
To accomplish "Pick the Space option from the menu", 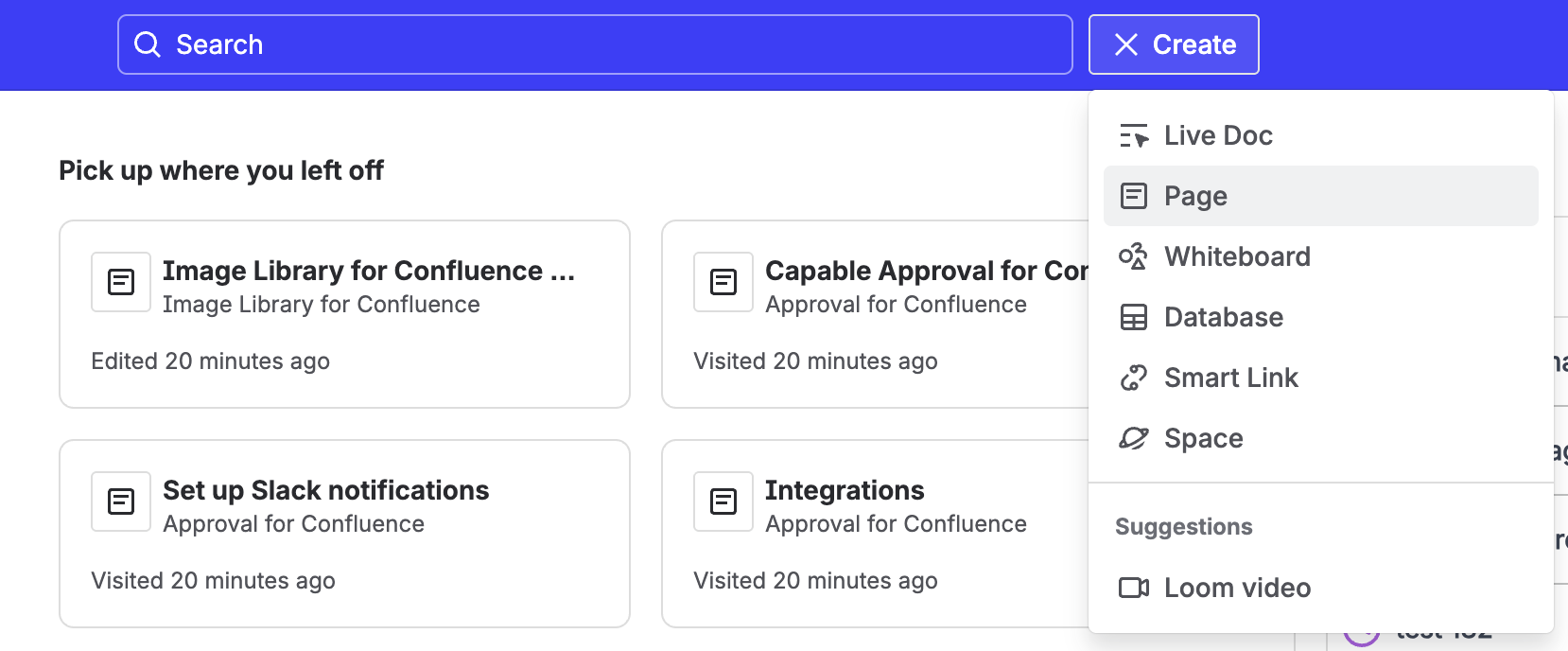I will [x=1203, y=438].
